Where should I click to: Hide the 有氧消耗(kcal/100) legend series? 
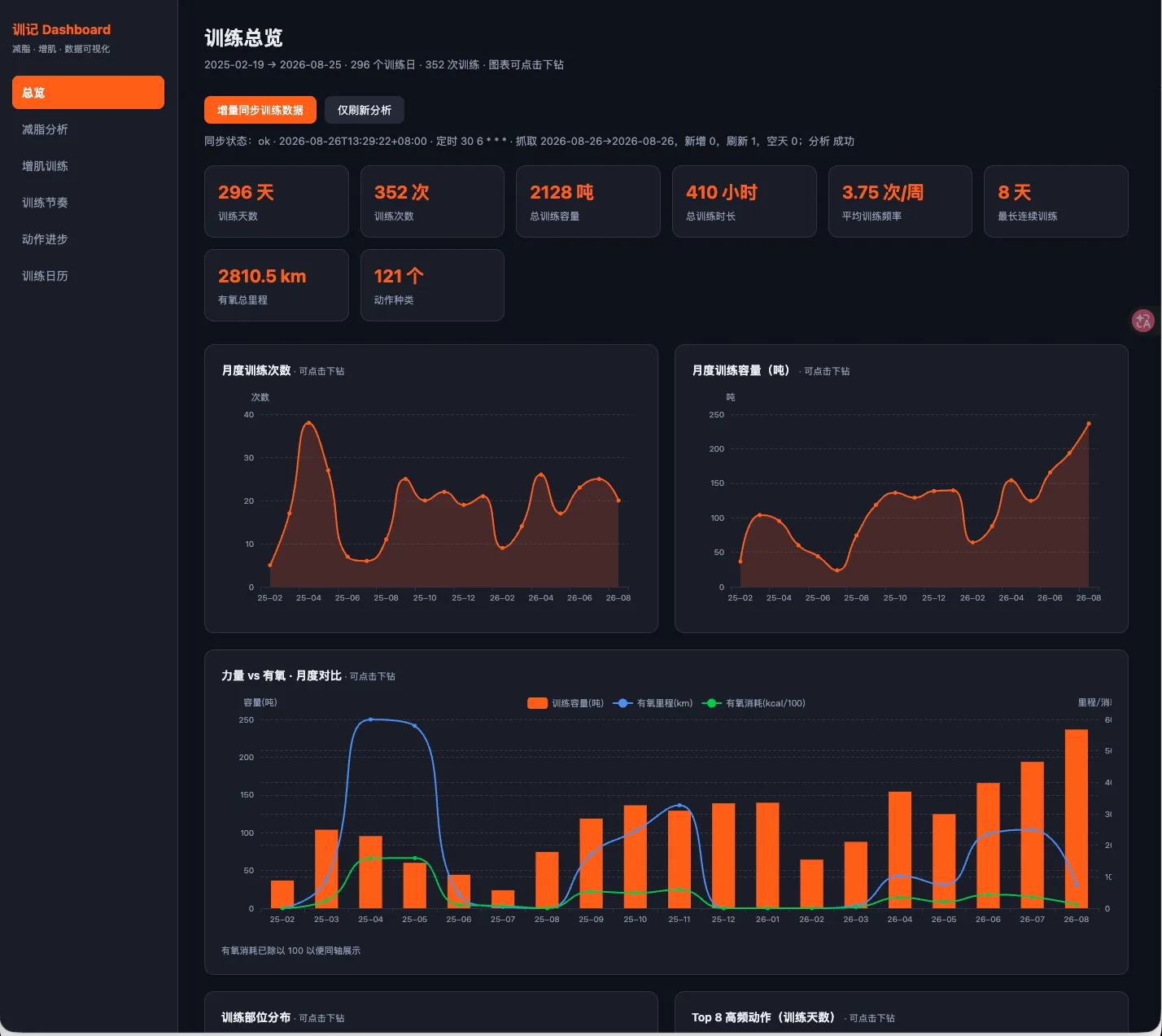(754, 703)
